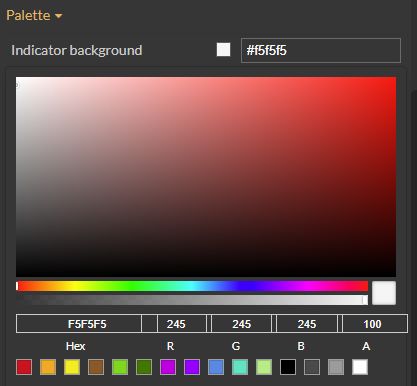Click the Indicator background label

(x=77, y=50)
